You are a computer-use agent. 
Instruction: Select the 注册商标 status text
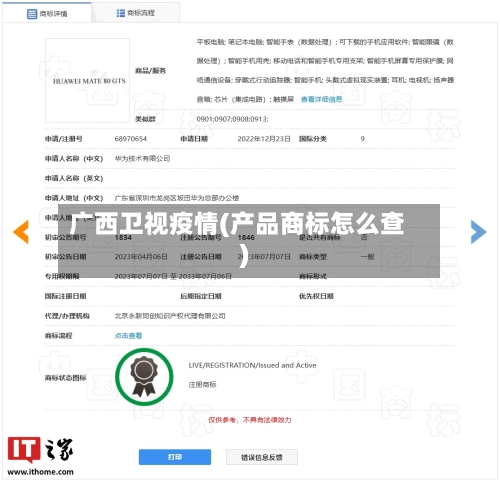click(202, 384)
